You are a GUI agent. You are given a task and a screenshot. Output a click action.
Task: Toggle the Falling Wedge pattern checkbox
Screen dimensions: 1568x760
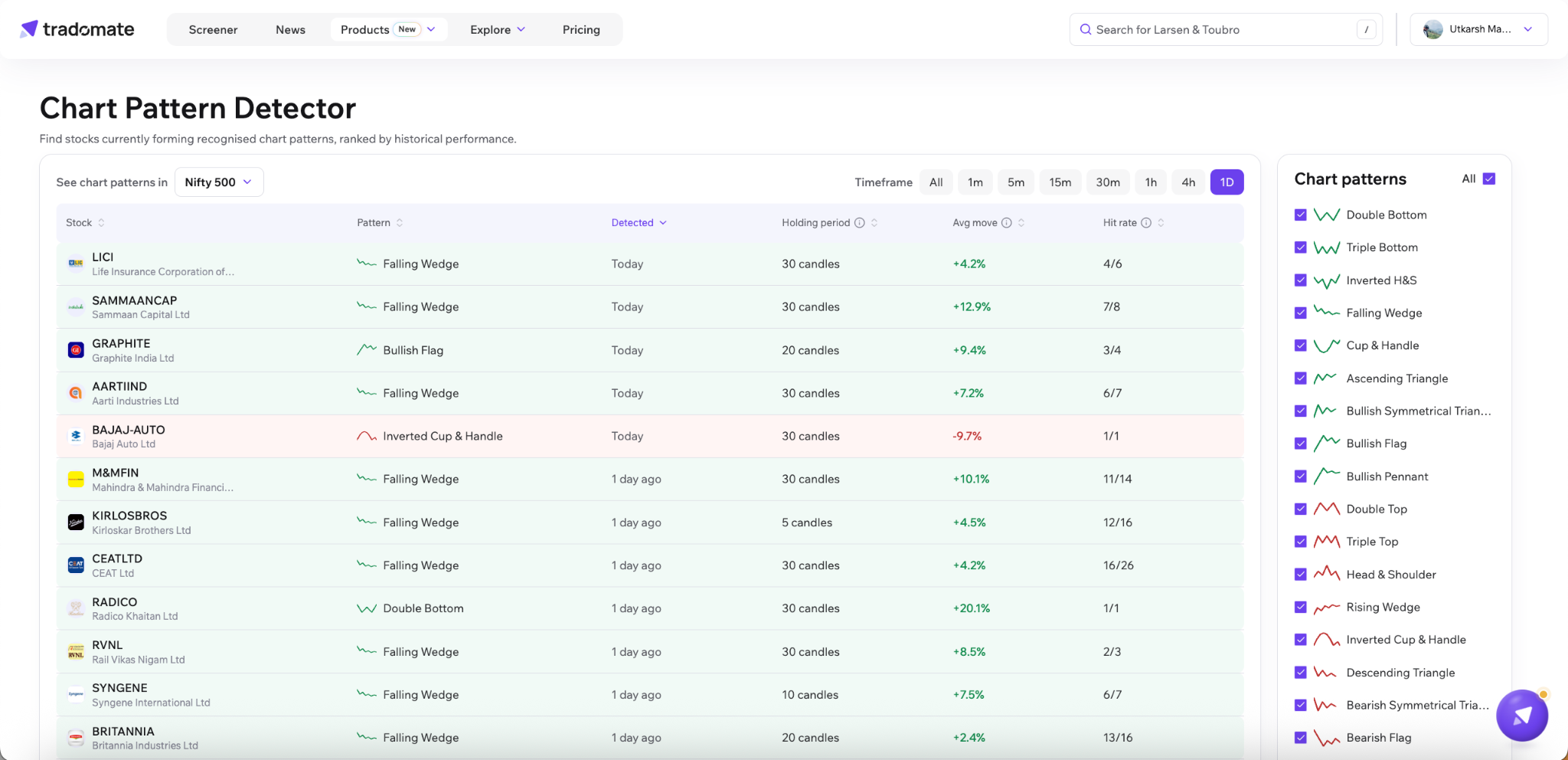(1300, 313)
